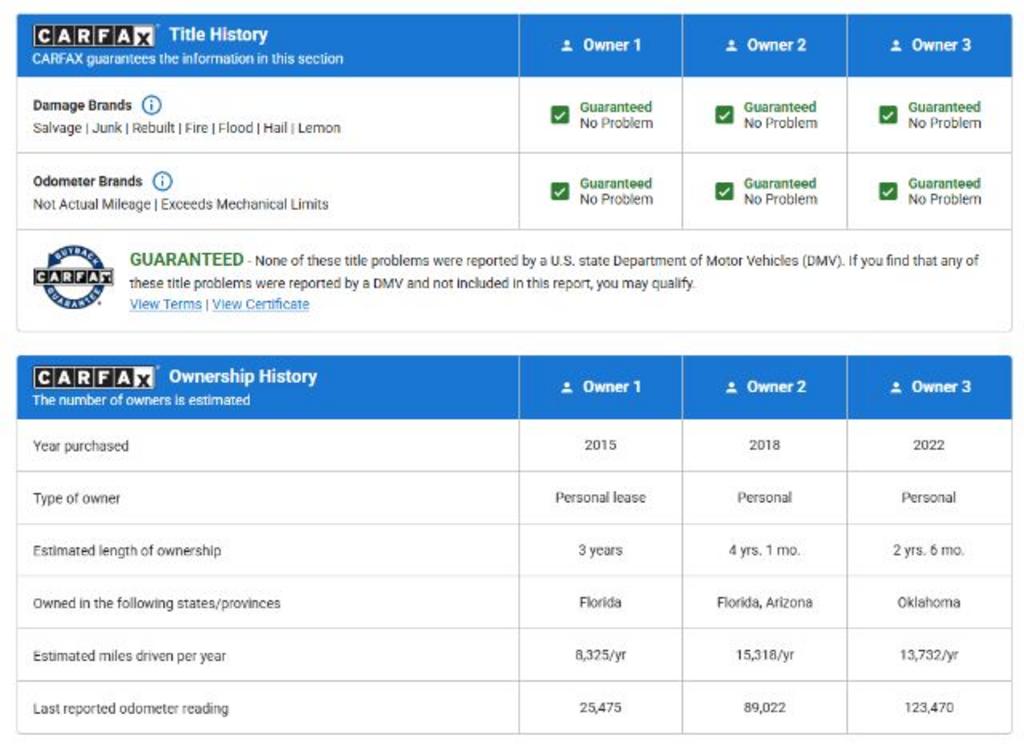Viewport: 1024px width, 749px height.
Task: Select the Ownership History heading
Action: tap(243, 376)
